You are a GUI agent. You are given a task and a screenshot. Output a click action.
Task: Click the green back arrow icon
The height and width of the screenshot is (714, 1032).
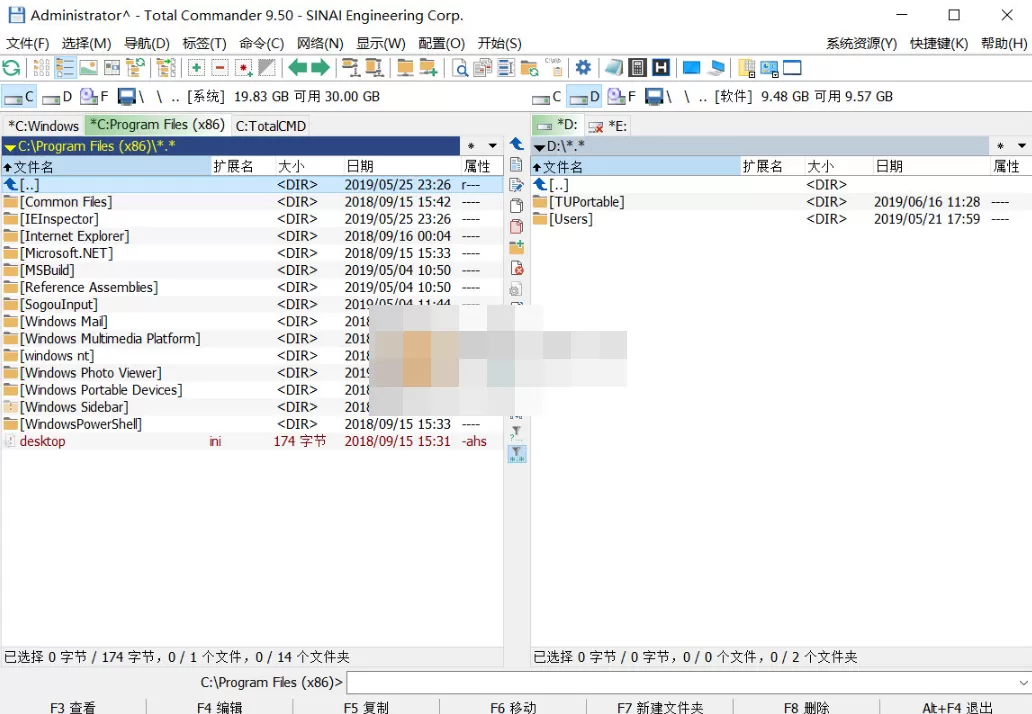coord(297,68)
